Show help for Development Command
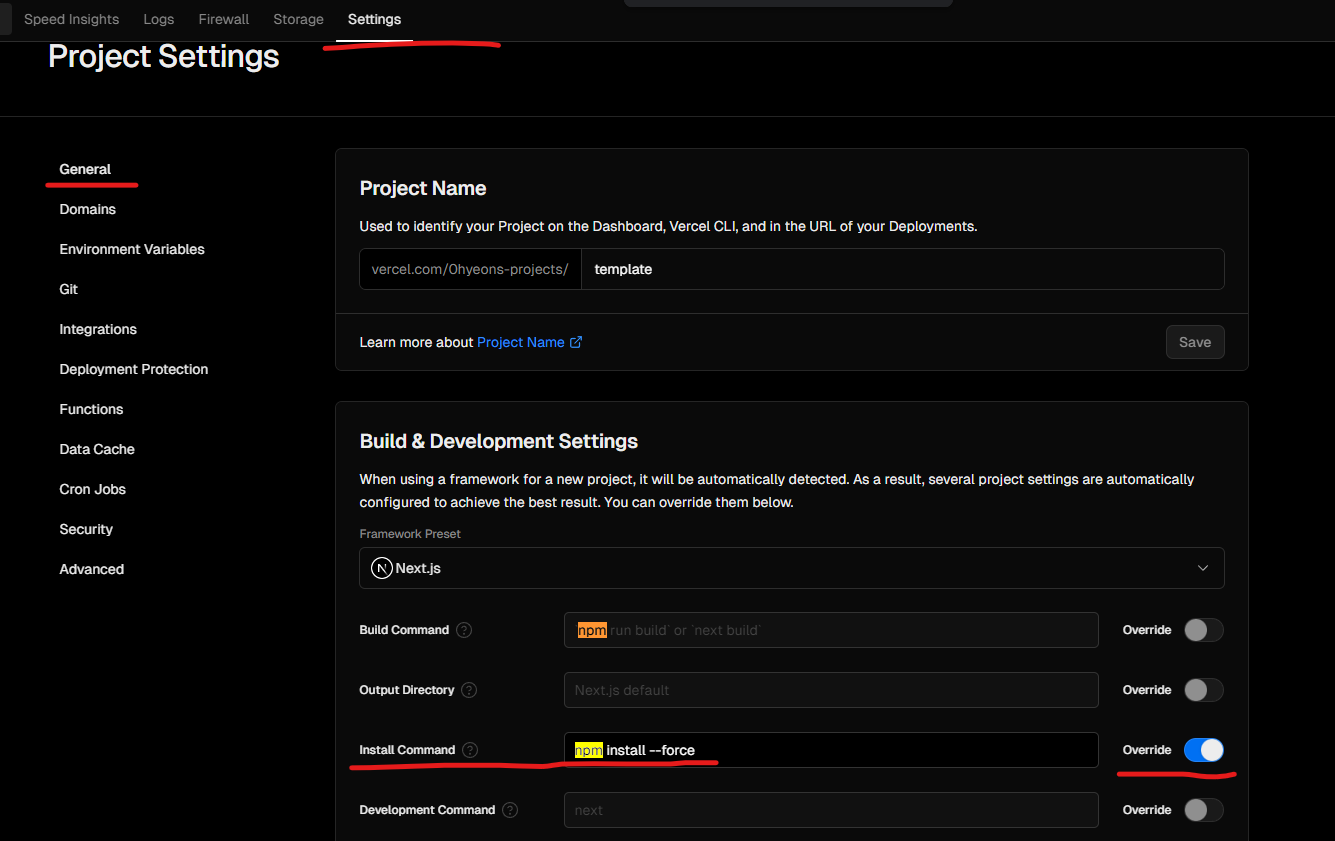 (x=510, y=810)
